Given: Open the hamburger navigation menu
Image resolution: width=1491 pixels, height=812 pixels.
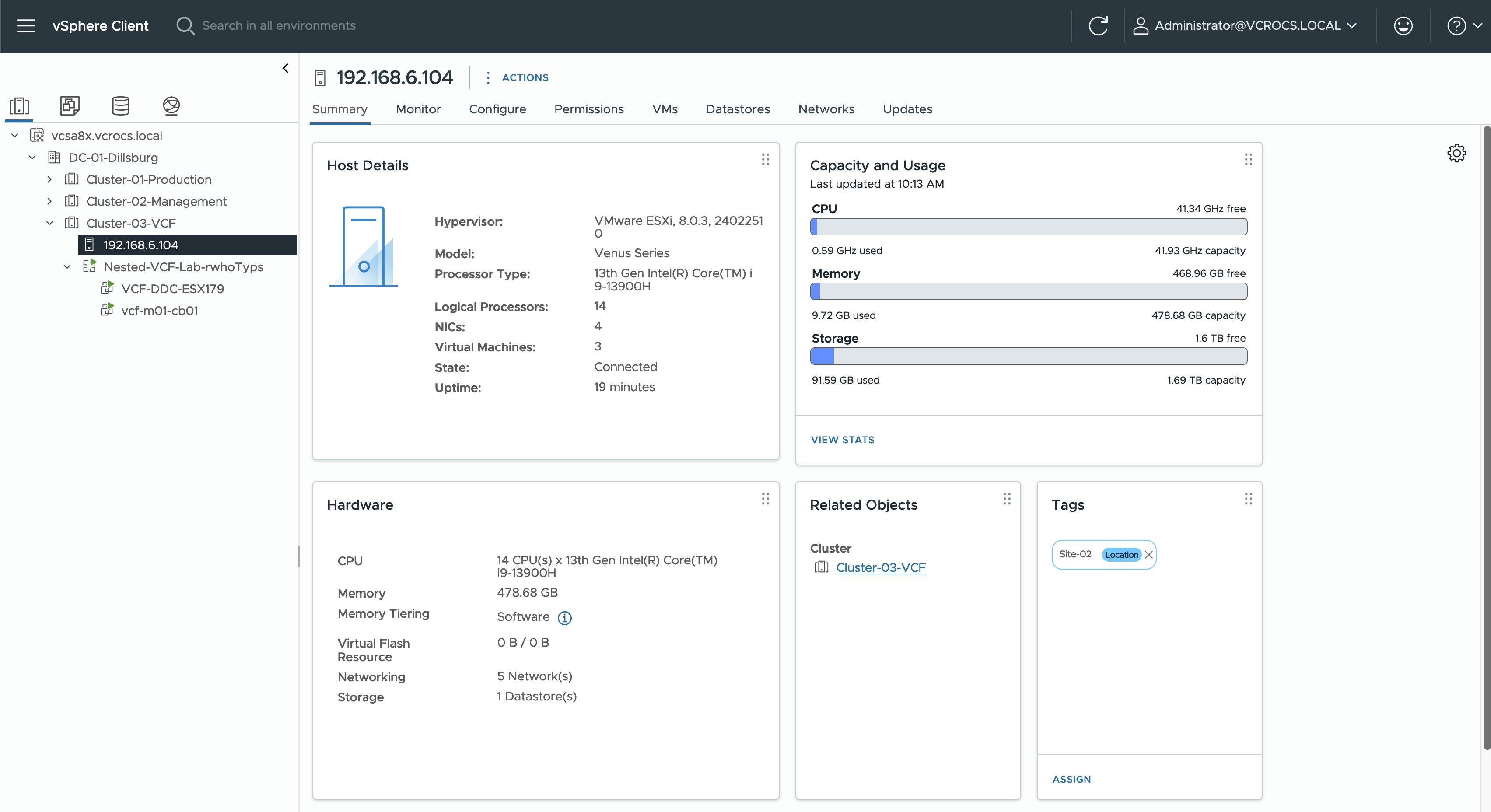Looking at the screenshot, I should 26,25.
